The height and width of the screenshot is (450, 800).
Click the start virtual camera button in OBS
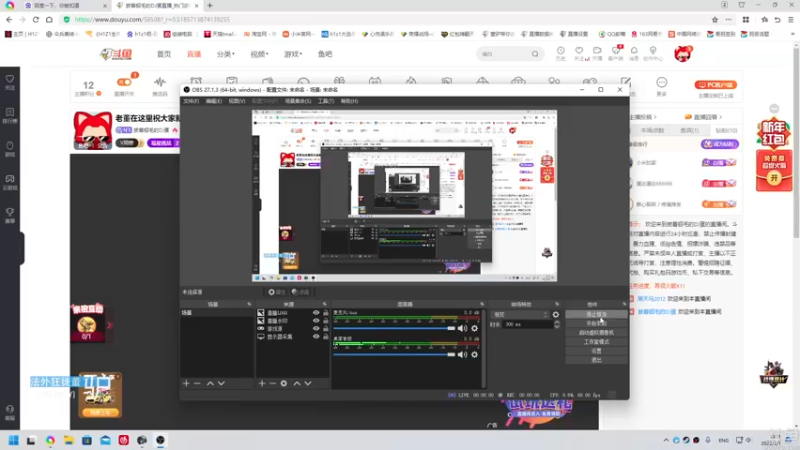(596, 333)
